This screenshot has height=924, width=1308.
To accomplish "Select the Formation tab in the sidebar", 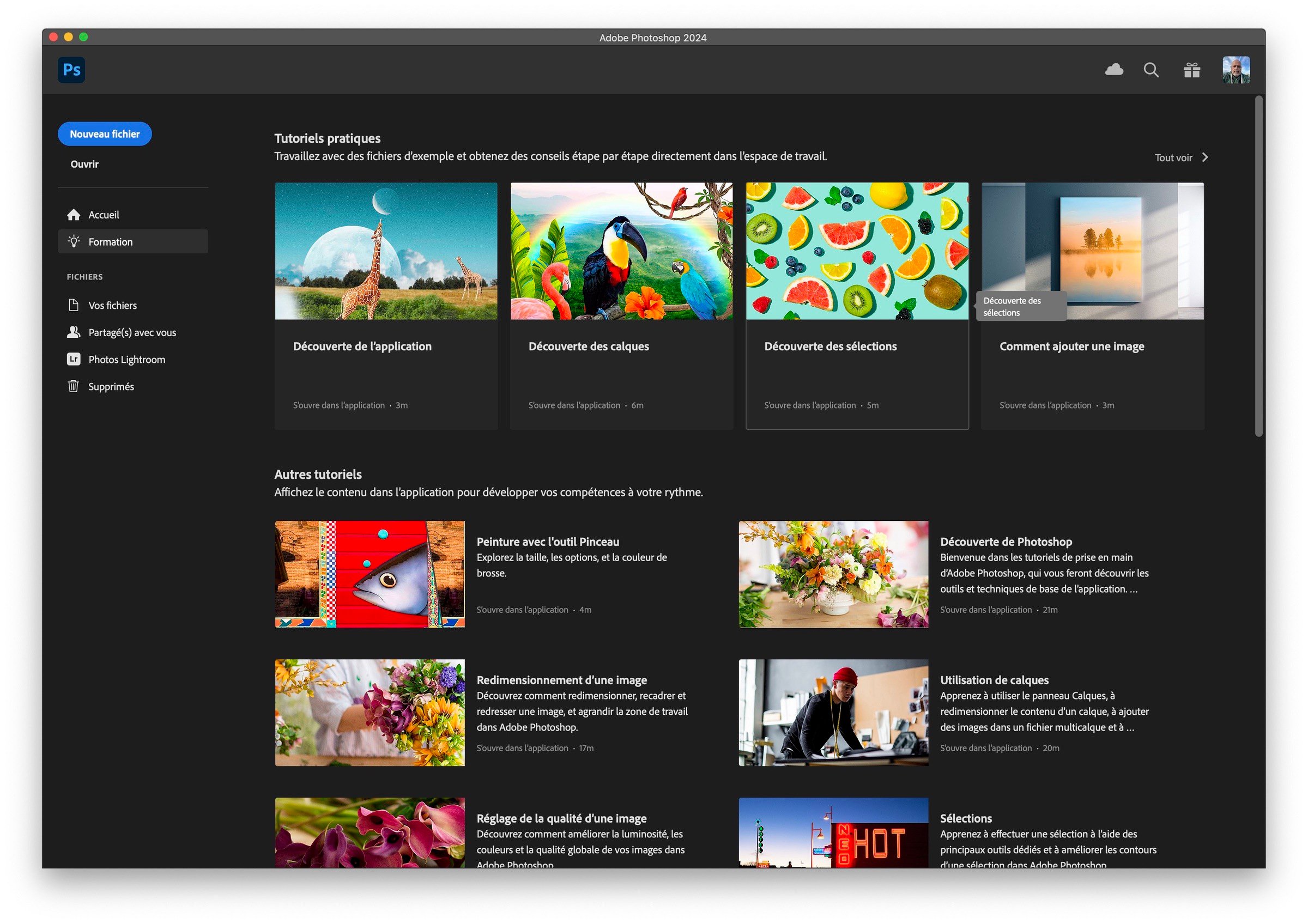I will [x=110, y=241].
